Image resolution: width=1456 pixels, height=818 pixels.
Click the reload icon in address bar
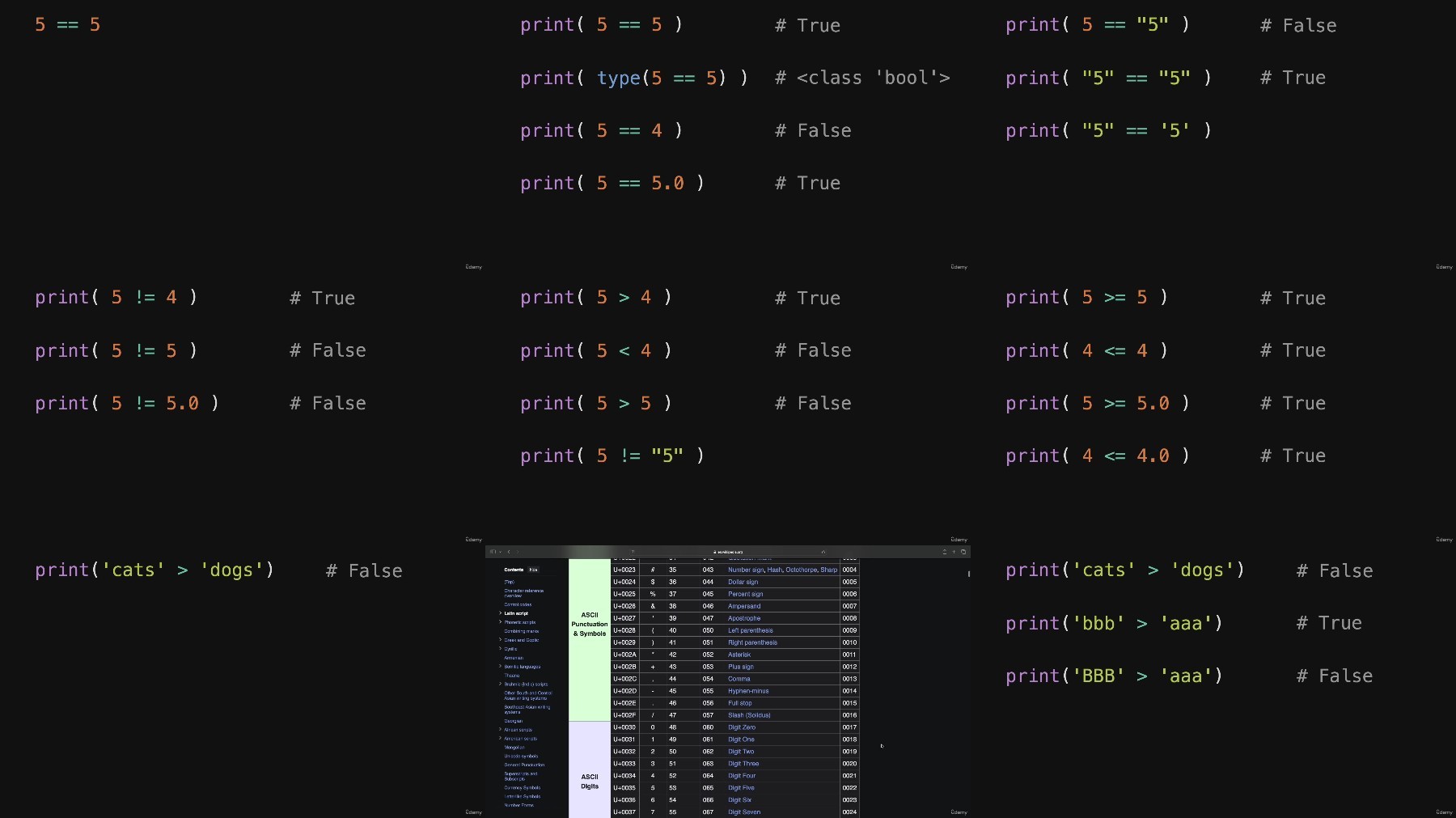pyautogui.click(x=823, y=552)
